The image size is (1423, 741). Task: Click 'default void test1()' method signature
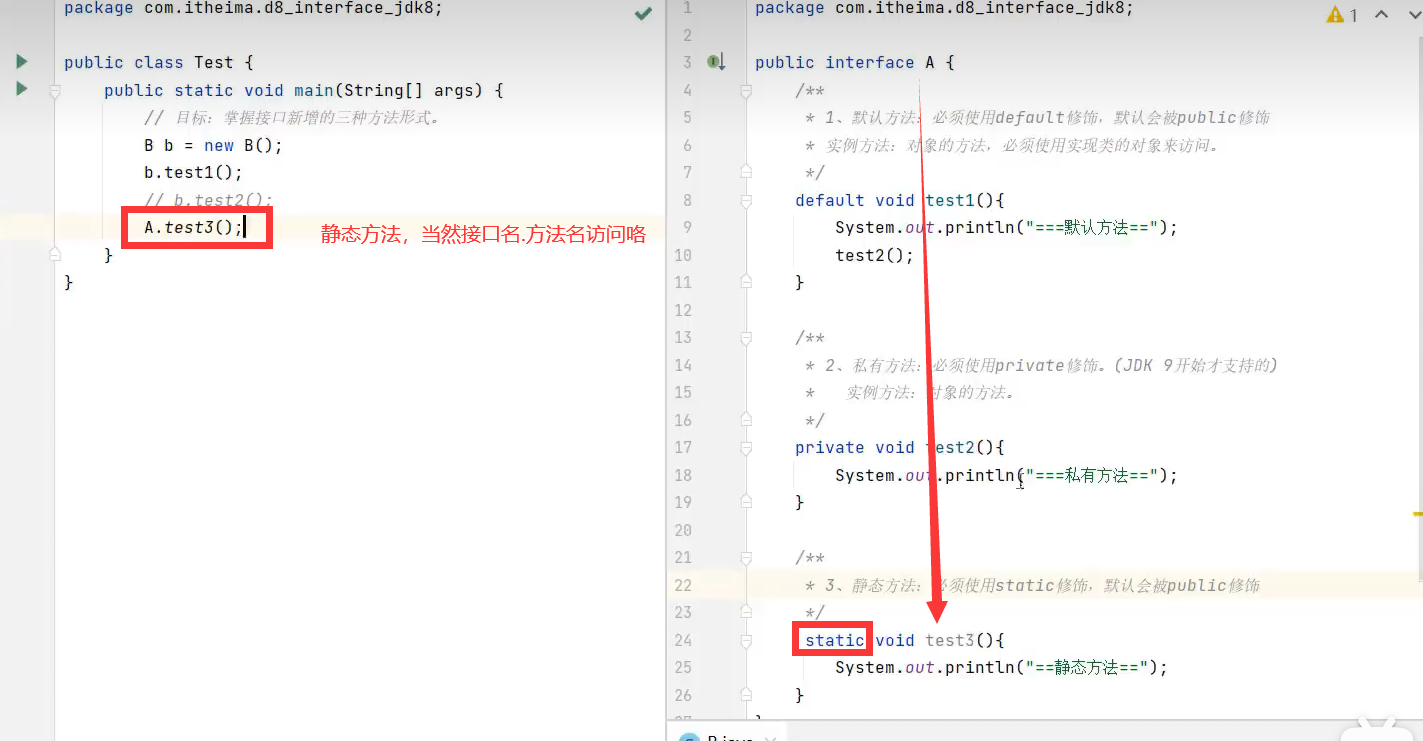[900, 200]
